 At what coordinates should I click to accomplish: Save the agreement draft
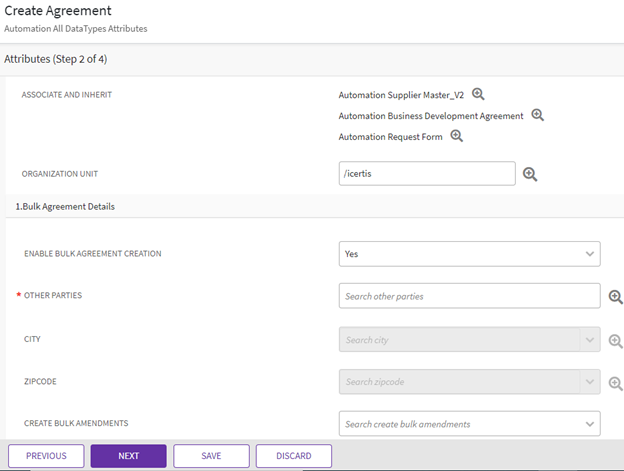point(211,456)
